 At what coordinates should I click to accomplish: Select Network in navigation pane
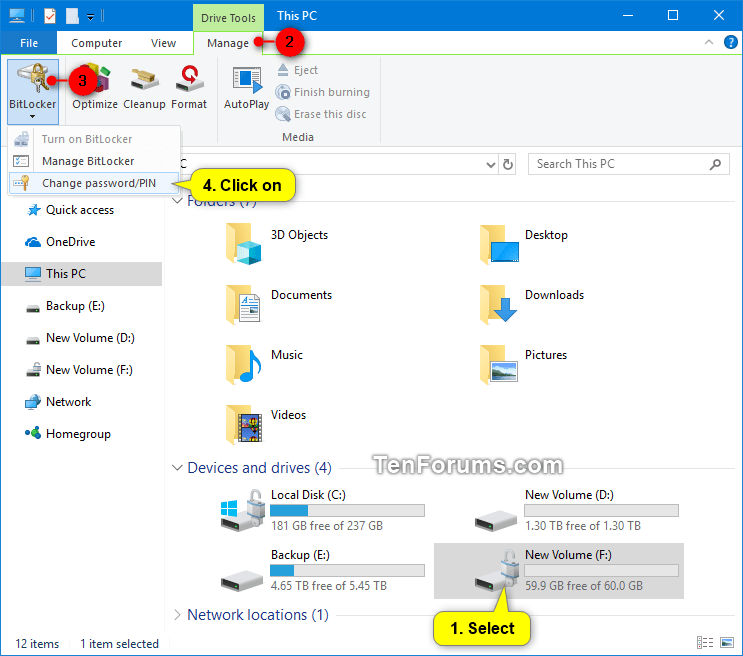click(x=58, y=402)
